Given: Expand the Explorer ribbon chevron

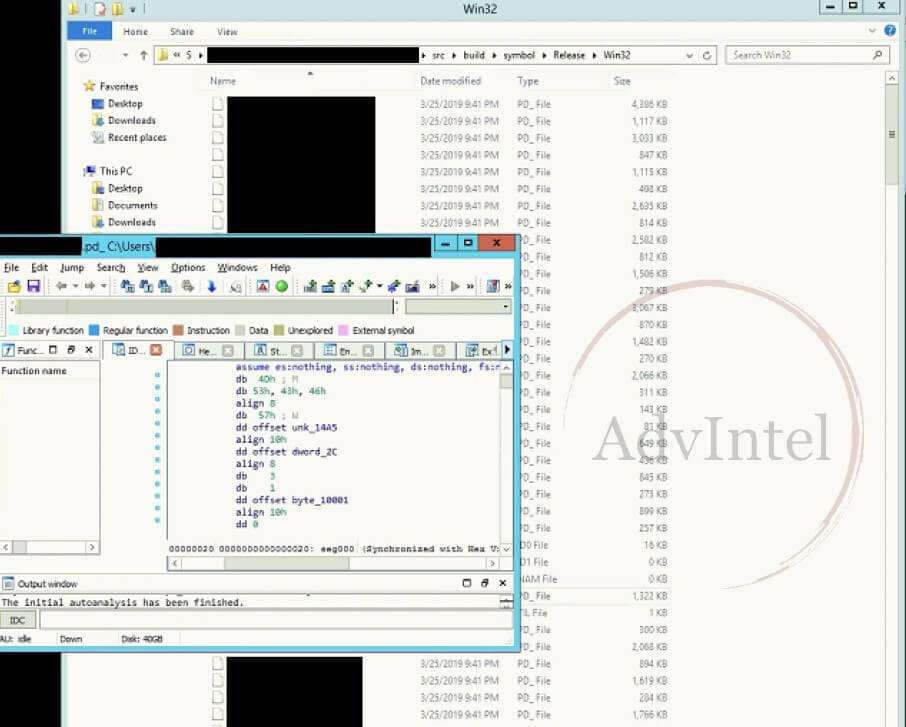Looking at the screenshot, I should coord(872,31).
